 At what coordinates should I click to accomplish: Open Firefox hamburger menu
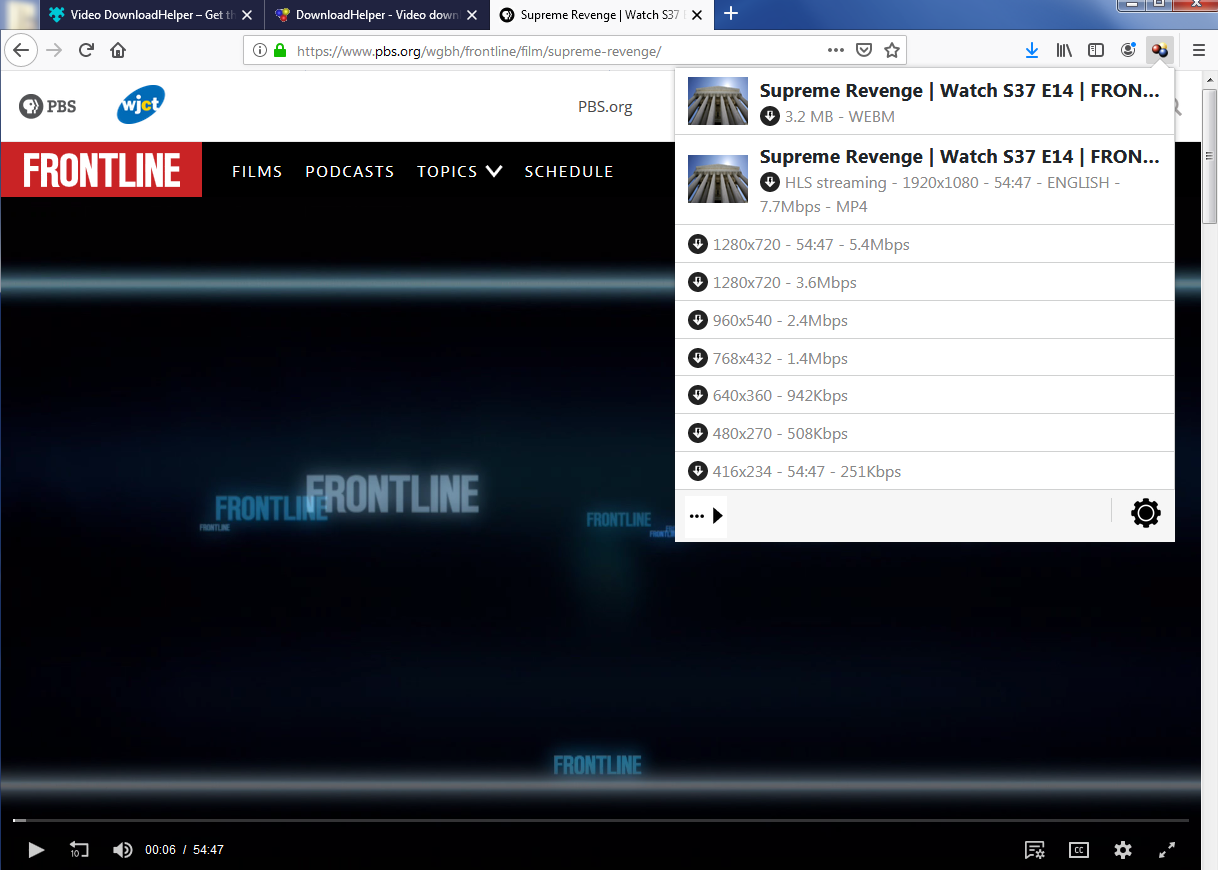(1199, 50)
